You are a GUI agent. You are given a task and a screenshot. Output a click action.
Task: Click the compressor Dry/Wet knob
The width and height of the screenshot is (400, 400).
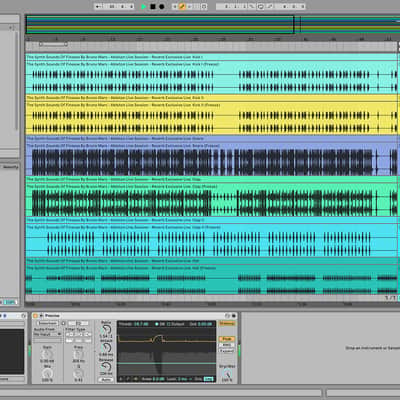pyautogui.click(x=227, y=374)
